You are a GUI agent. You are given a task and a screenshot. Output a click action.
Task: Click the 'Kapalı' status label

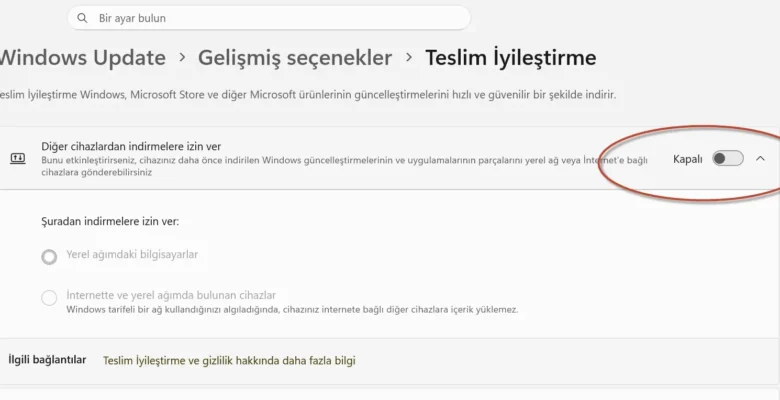point(687,159)
